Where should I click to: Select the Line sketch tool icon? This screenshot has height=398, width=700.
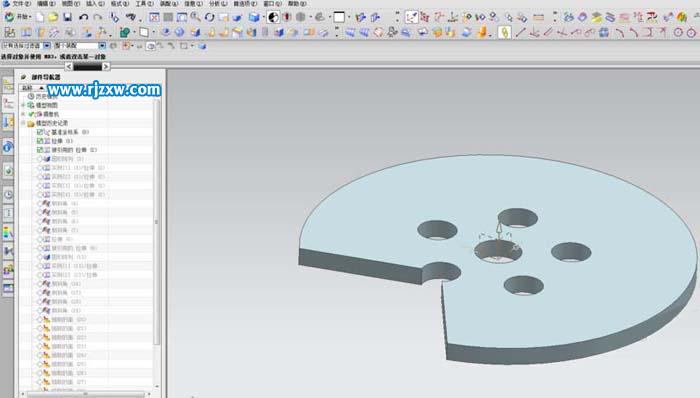(521, 33)
